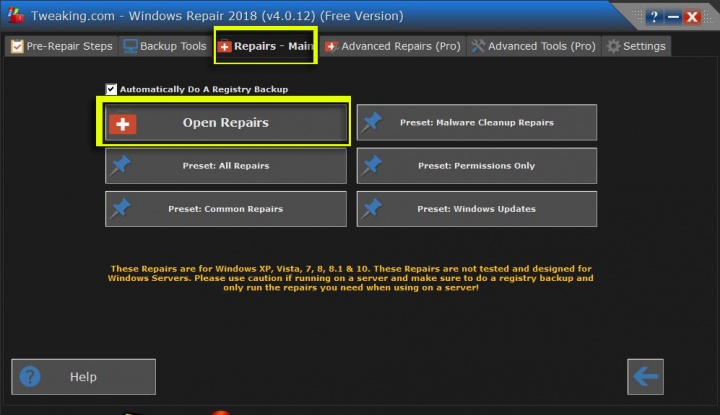The width and height of the screenshot is (720, 415).
Task: Pick Preset: Permissions Only
Action: coord(477,166)
